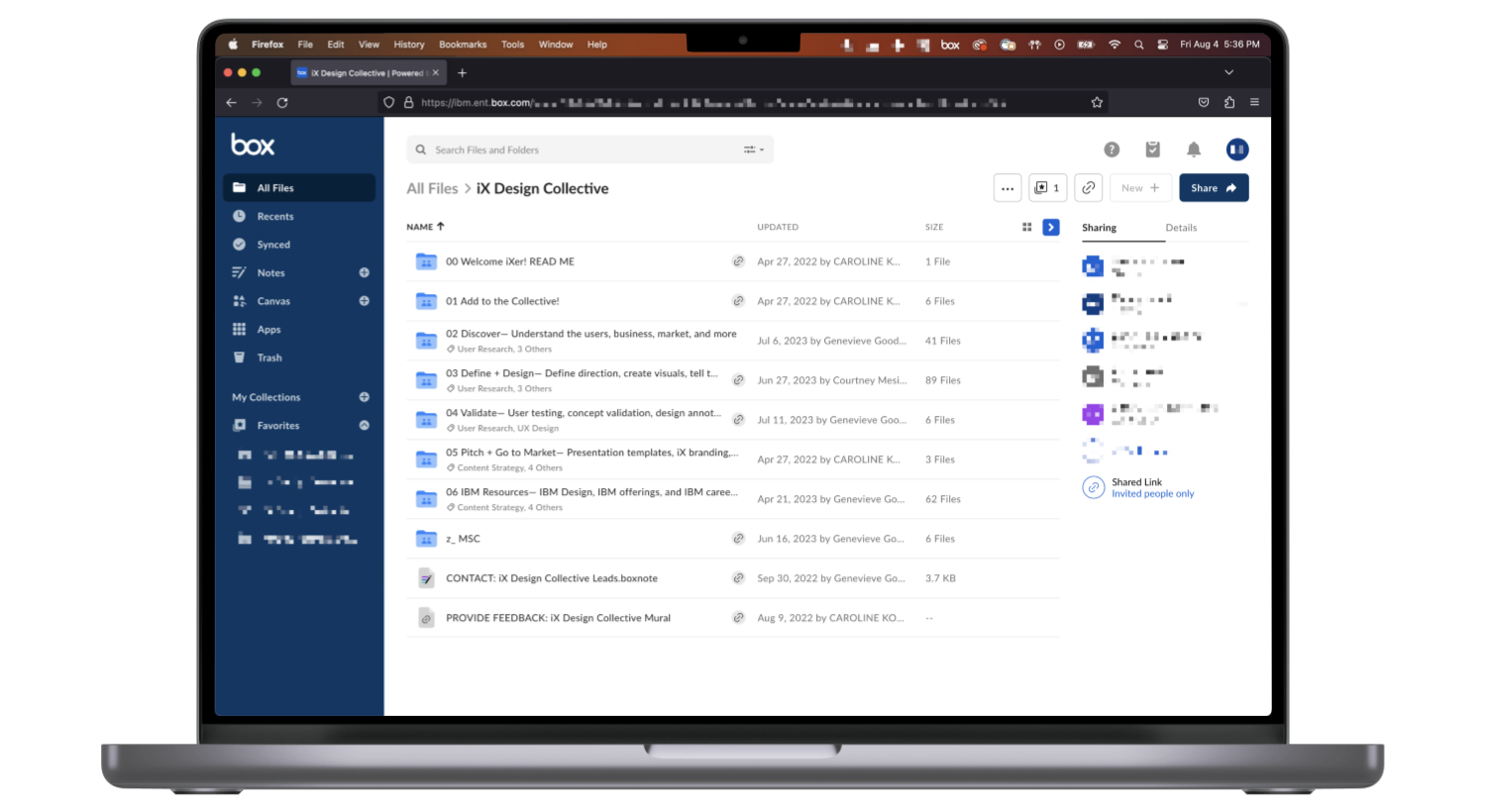This screenshot has height=812, width=1486.
Task: Sort by SIZE column header
Action: pyautogui.click(x=934, y=227)
